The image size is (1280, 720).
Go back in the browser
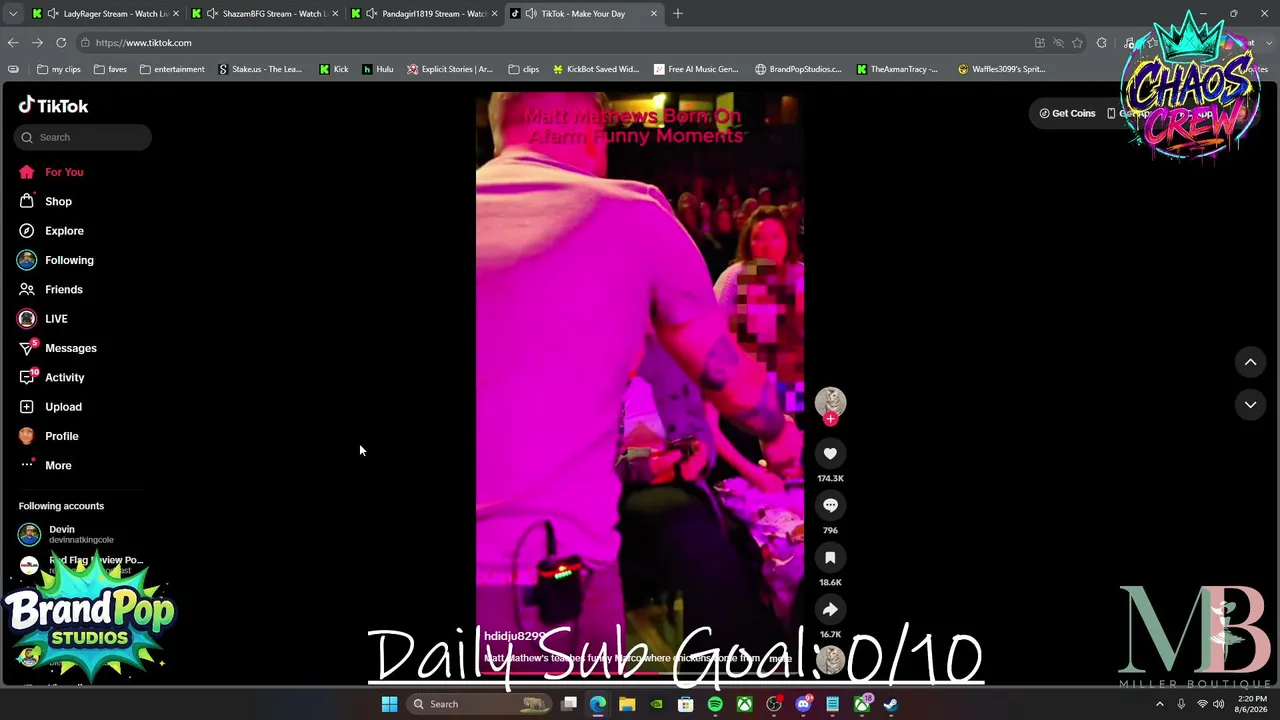pyautogui.click(x=13, y=43)
